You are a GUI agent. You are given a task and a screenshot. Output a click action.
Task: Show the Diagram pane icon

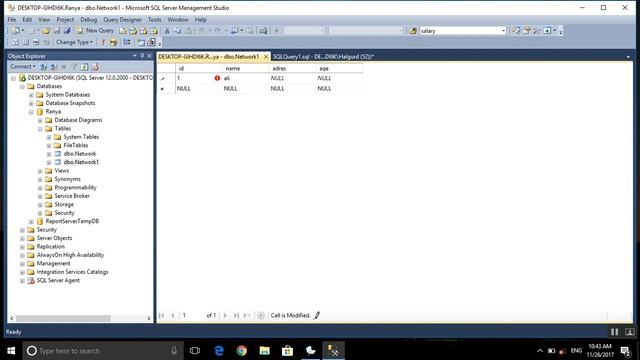pos(15,42)
